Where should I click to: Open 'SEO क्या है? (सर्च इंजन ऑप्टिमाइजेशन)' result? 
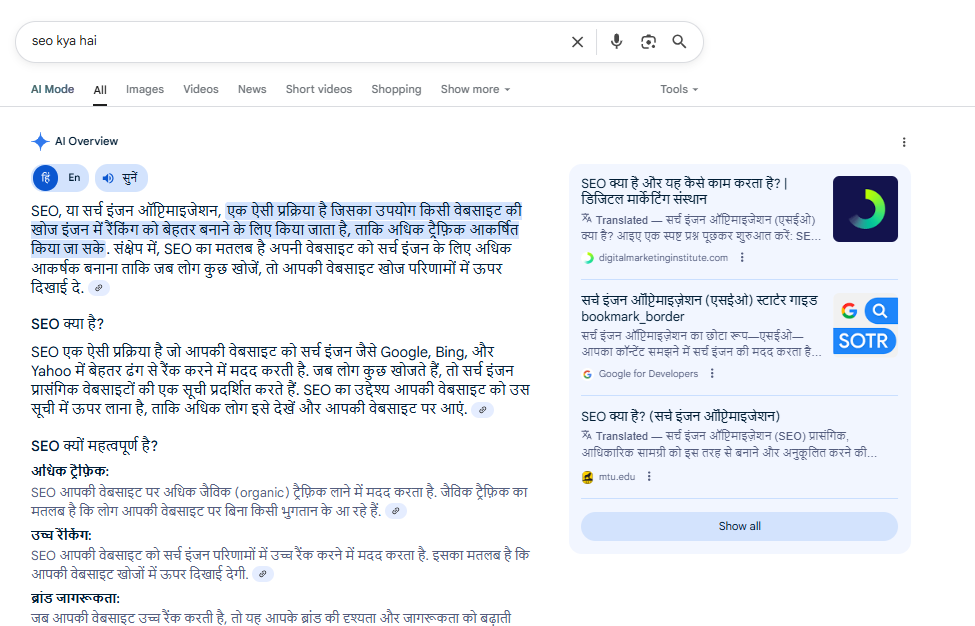tap(680, 416)
